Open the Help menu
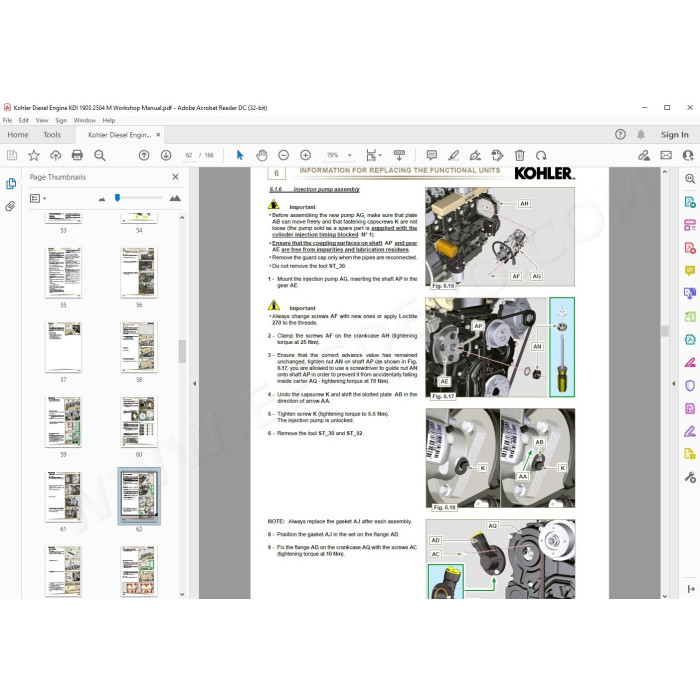 108,121
